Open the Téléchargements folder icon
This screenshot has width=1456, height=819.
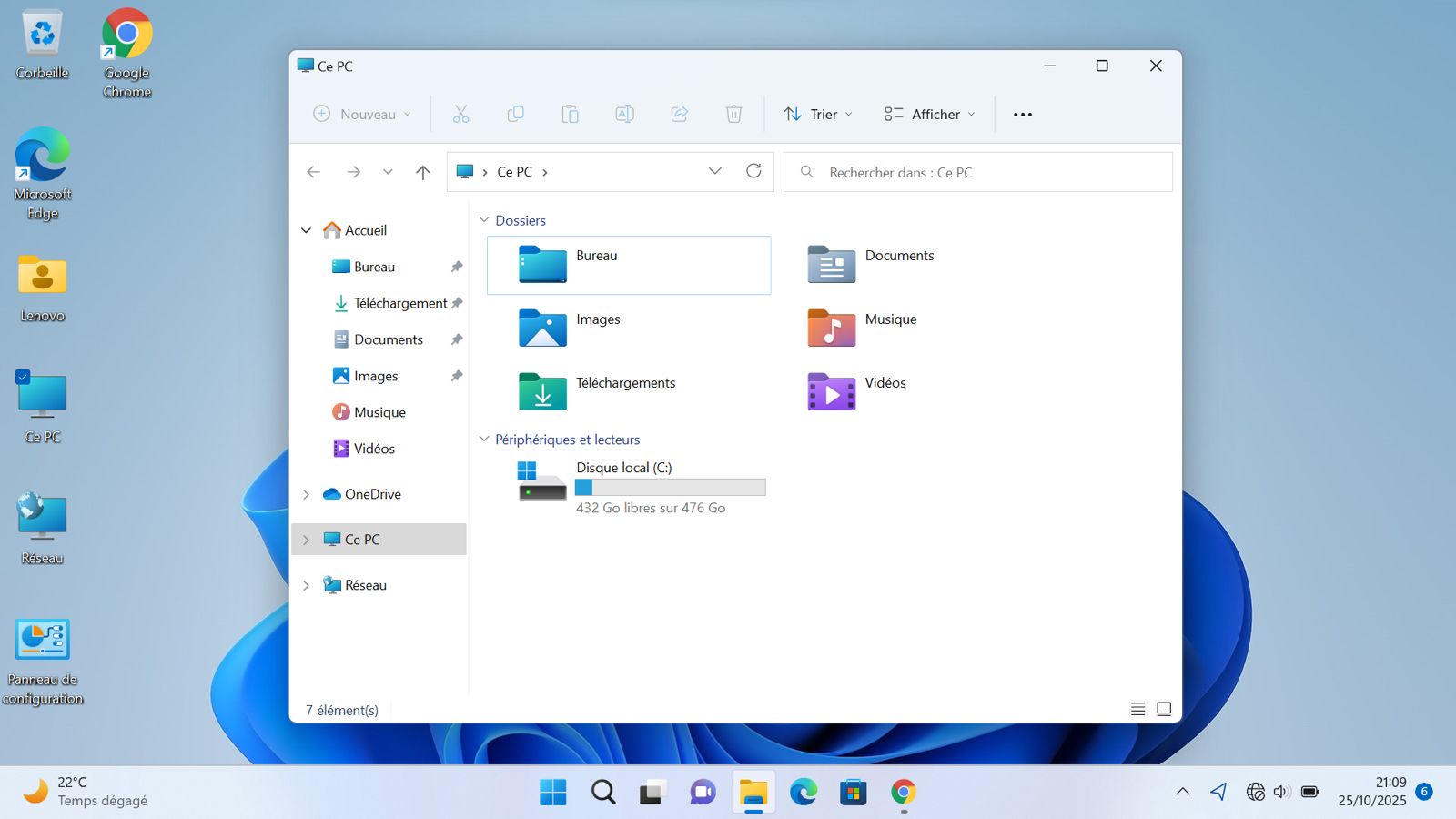tap(542, 392)
